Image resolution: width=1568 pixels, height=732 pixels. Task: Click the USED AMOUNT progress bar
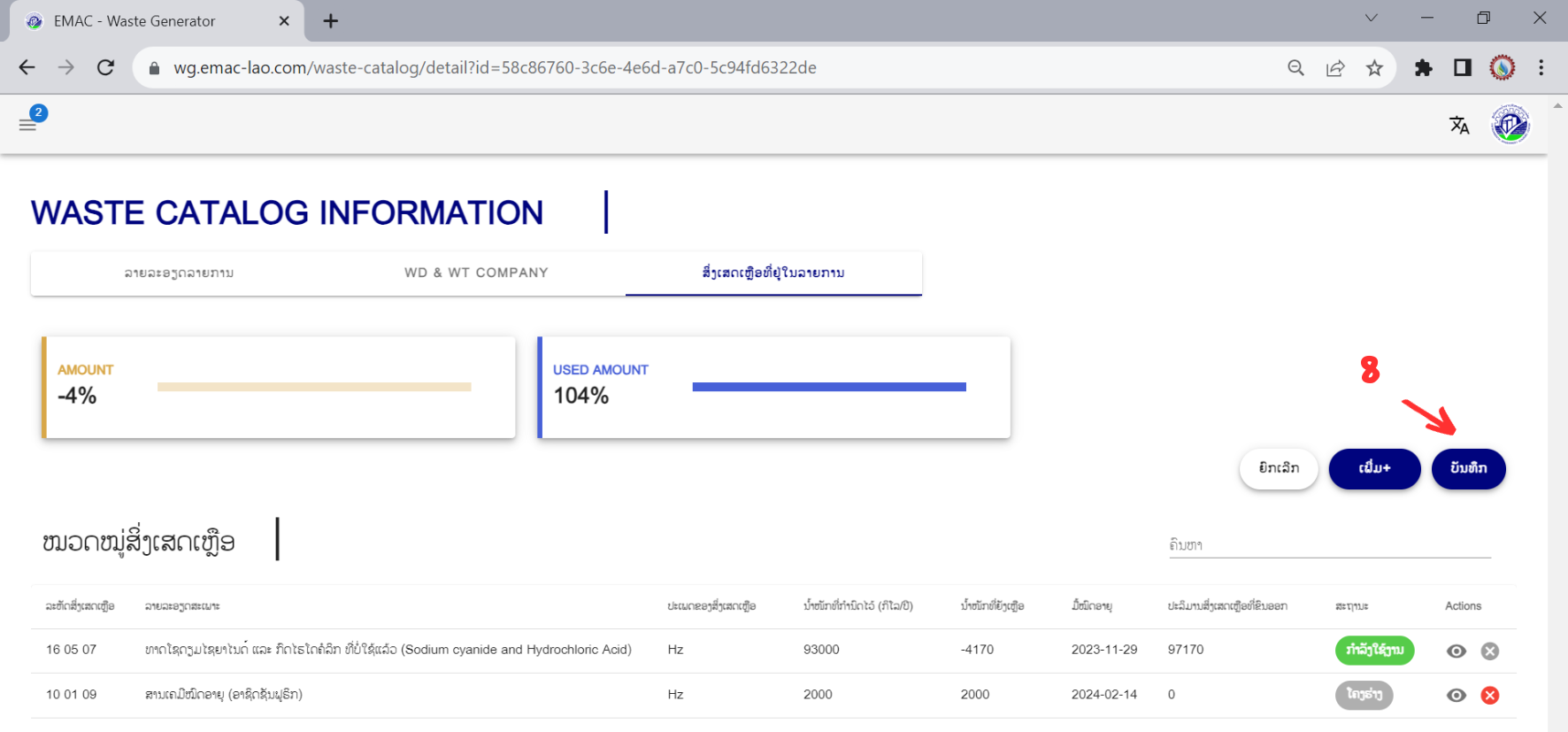pos(828,387)
